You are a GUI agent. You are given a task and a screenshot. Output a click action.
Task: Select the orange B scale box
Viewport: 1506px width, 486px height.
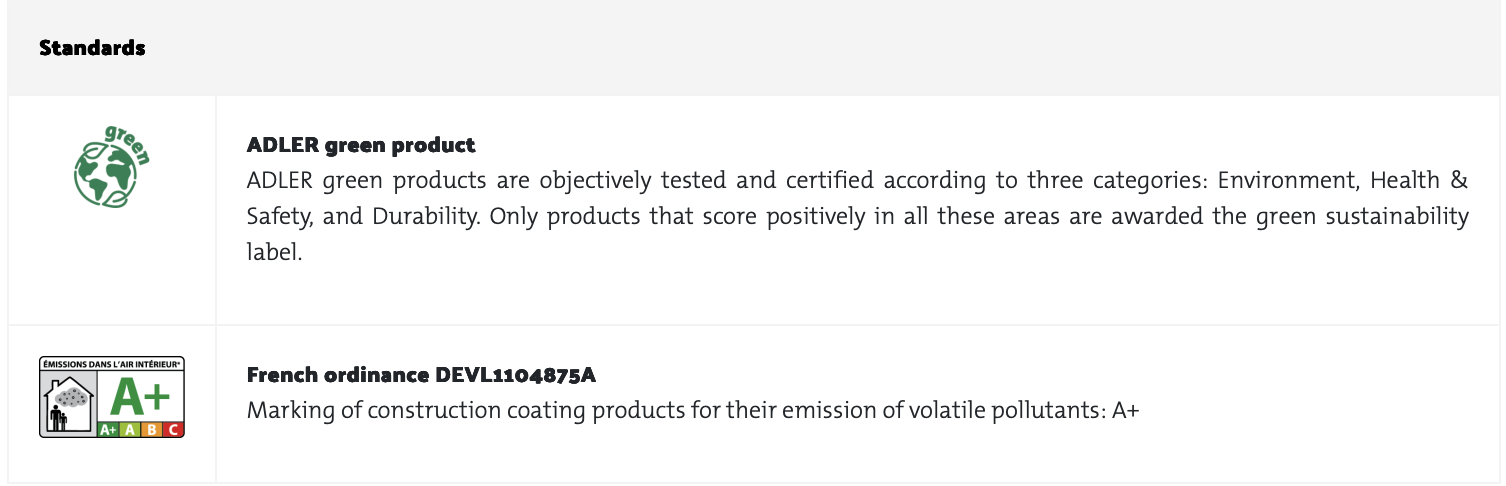152,430
